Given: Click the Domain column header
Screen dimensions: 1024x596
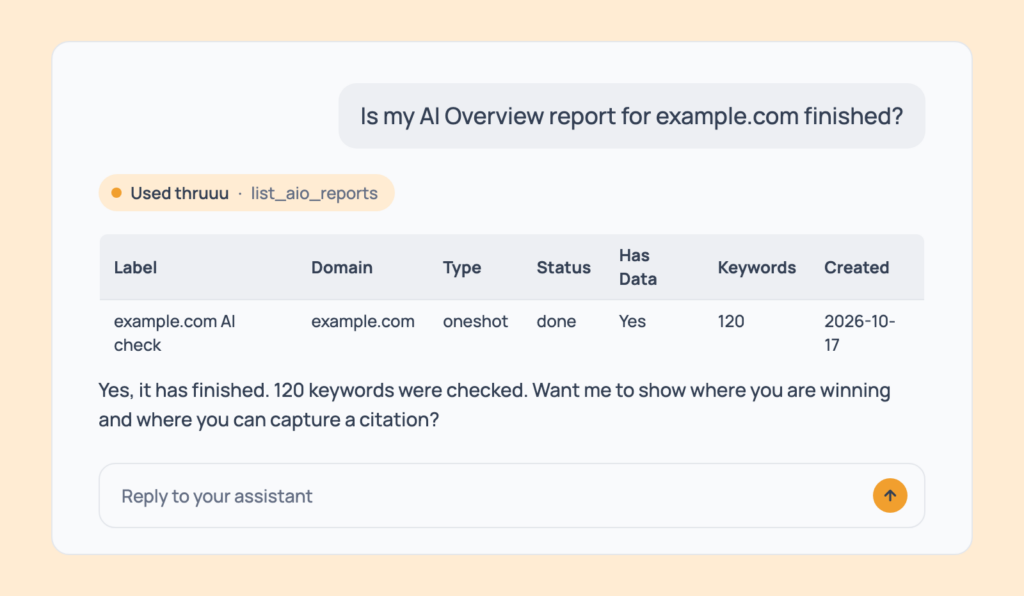Looking at the screenshot, I should (342, 268).
